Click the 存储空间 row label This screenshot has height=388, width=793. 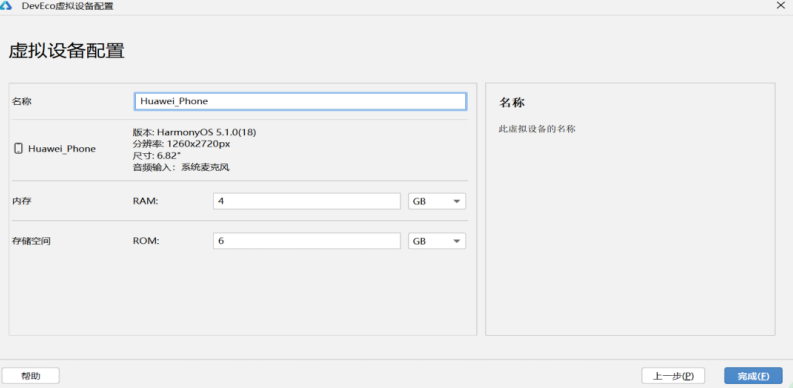pyautogui.click(x=31, y=241)
